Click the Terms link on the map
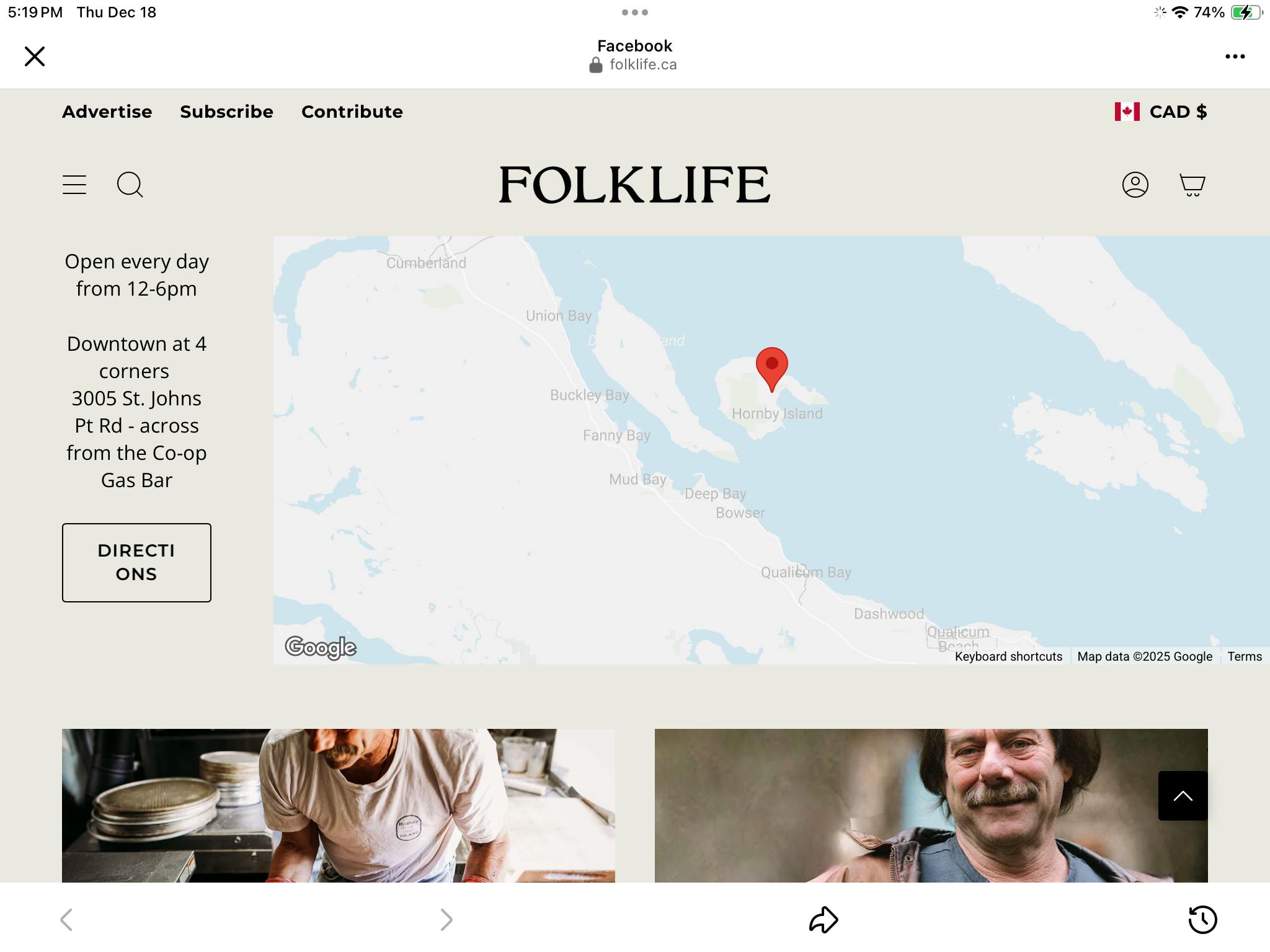The height and width of the screenshot is (952, 1270). tap(1244, 656)
